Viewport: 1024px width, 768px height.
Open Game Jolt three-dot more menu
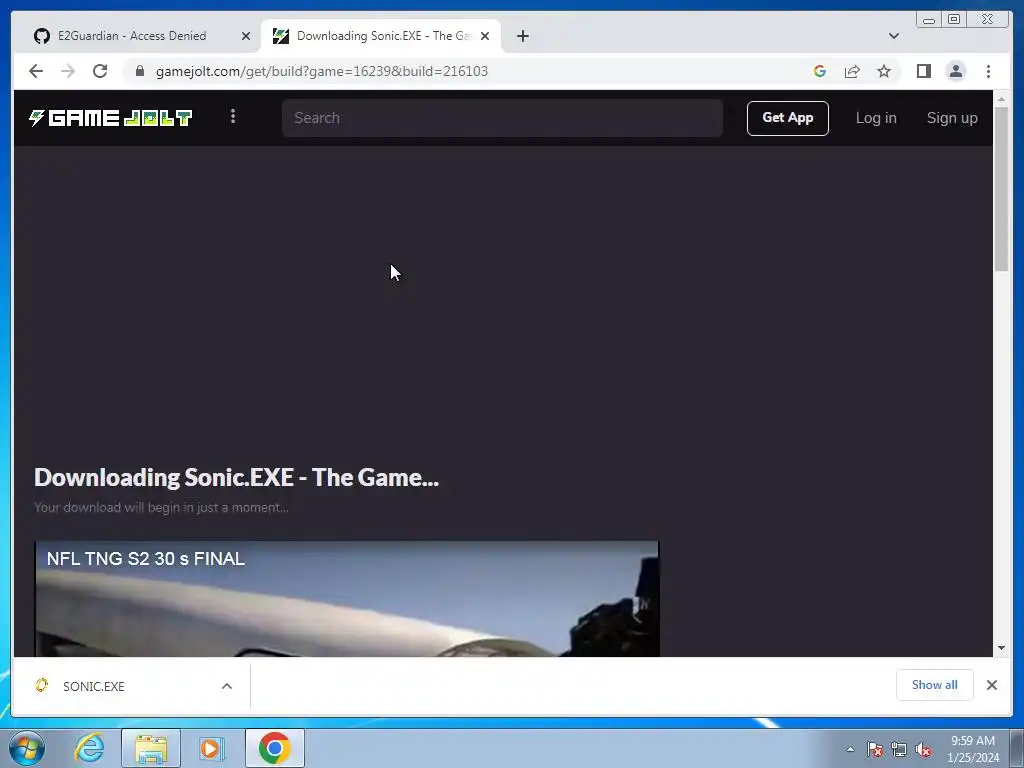233,117
